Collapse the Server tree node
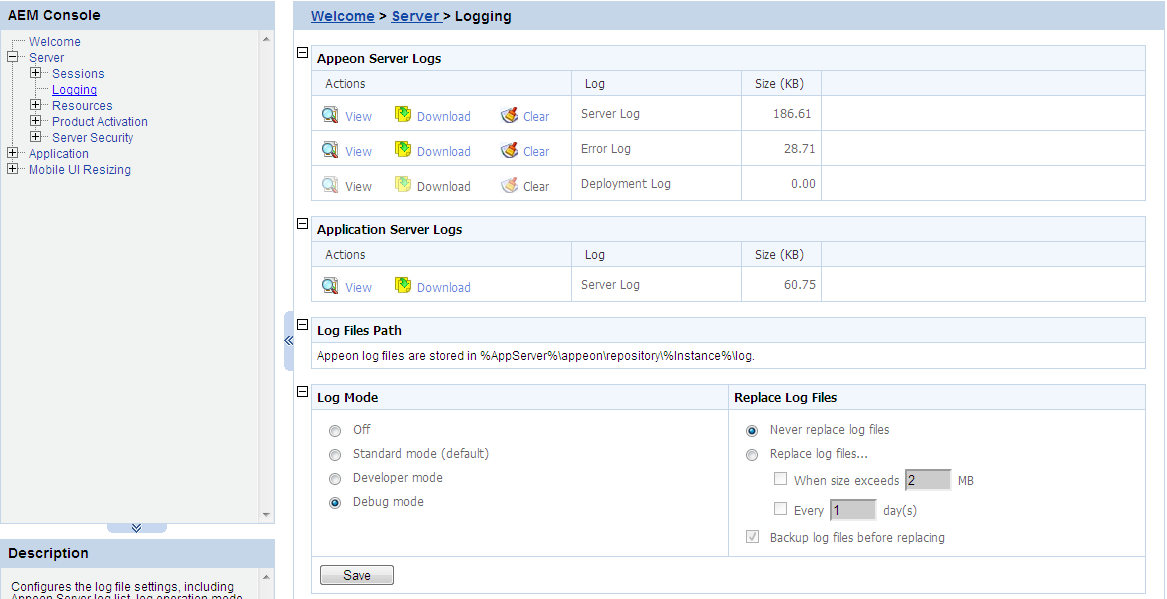 [12, 57]
